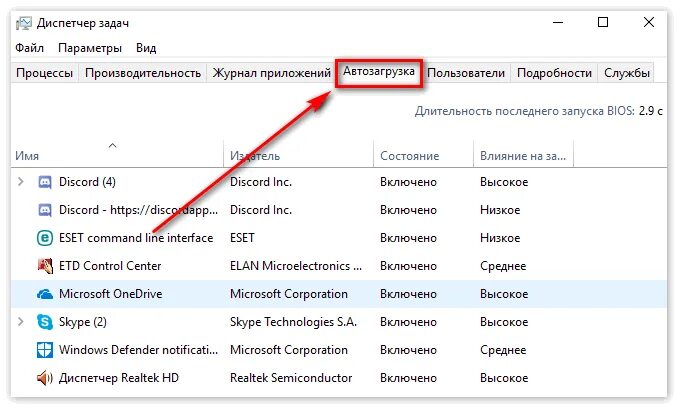Image resolution: width=678 pixels, height=408 pixels.
Task: Click the ESET publisher cell
Action: click(x=242, y=238)
